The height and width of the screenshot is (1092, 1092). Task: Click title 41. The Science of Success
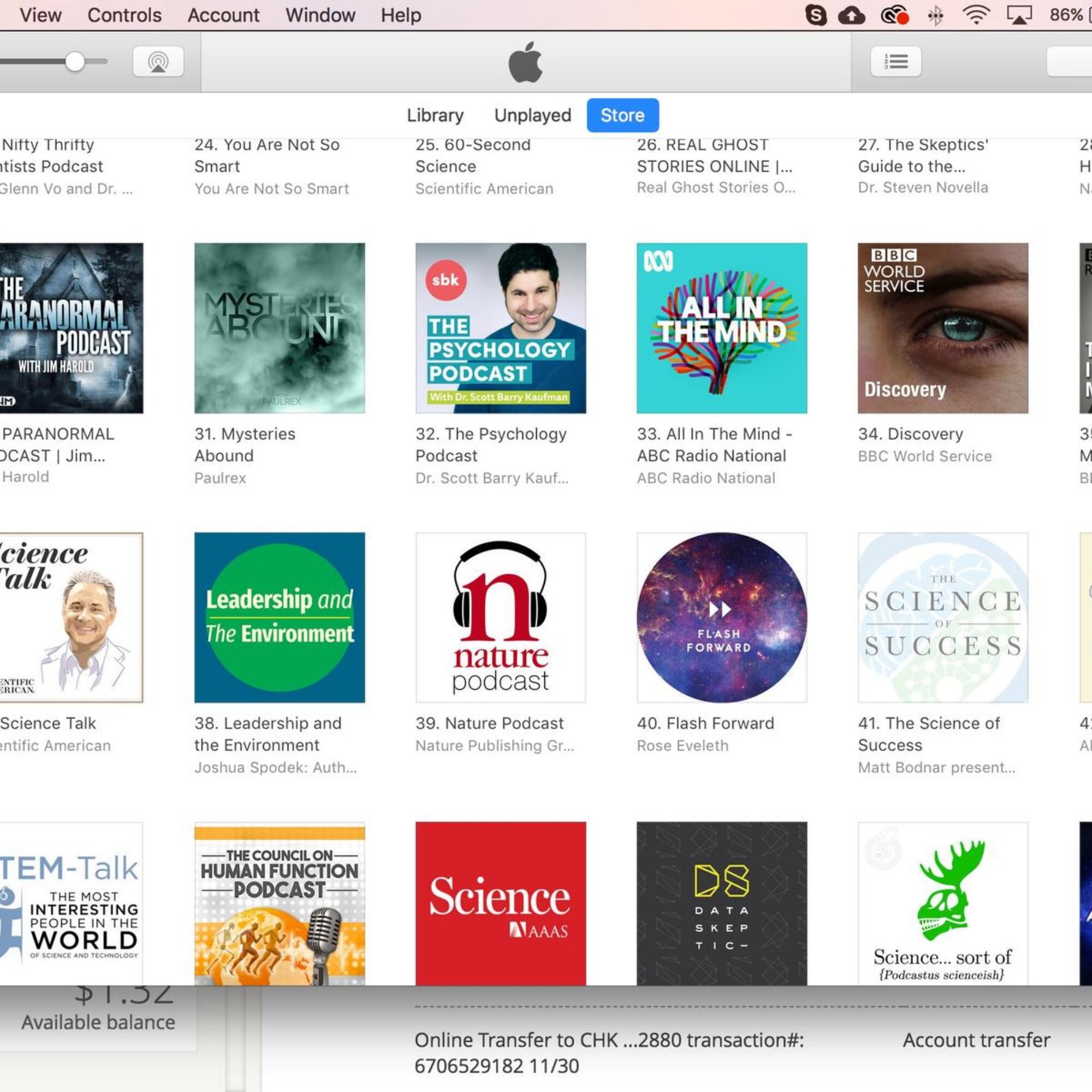coord(929,734)
